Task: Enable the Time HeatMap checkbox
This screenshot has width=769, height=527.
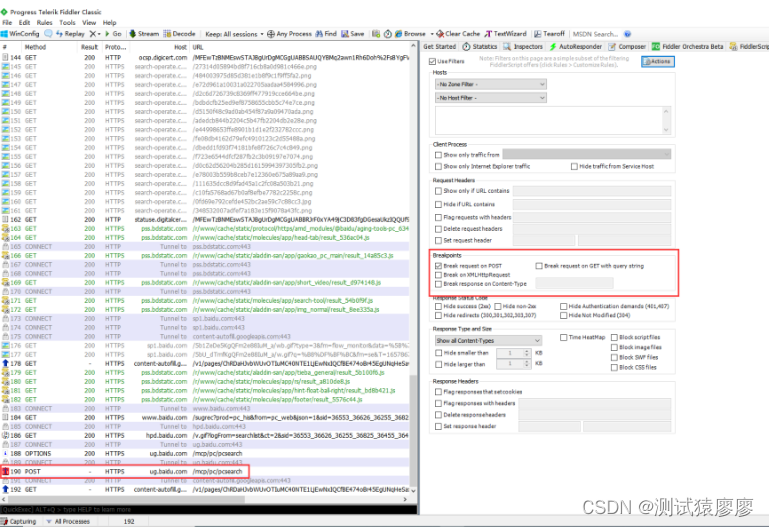Action: (564, 337)
